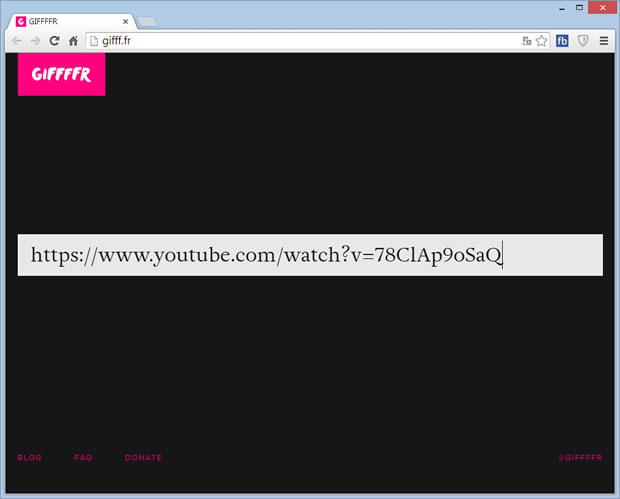Click the YouTube URL input field
The image size is (620, 499).
[x=310, y=255]
